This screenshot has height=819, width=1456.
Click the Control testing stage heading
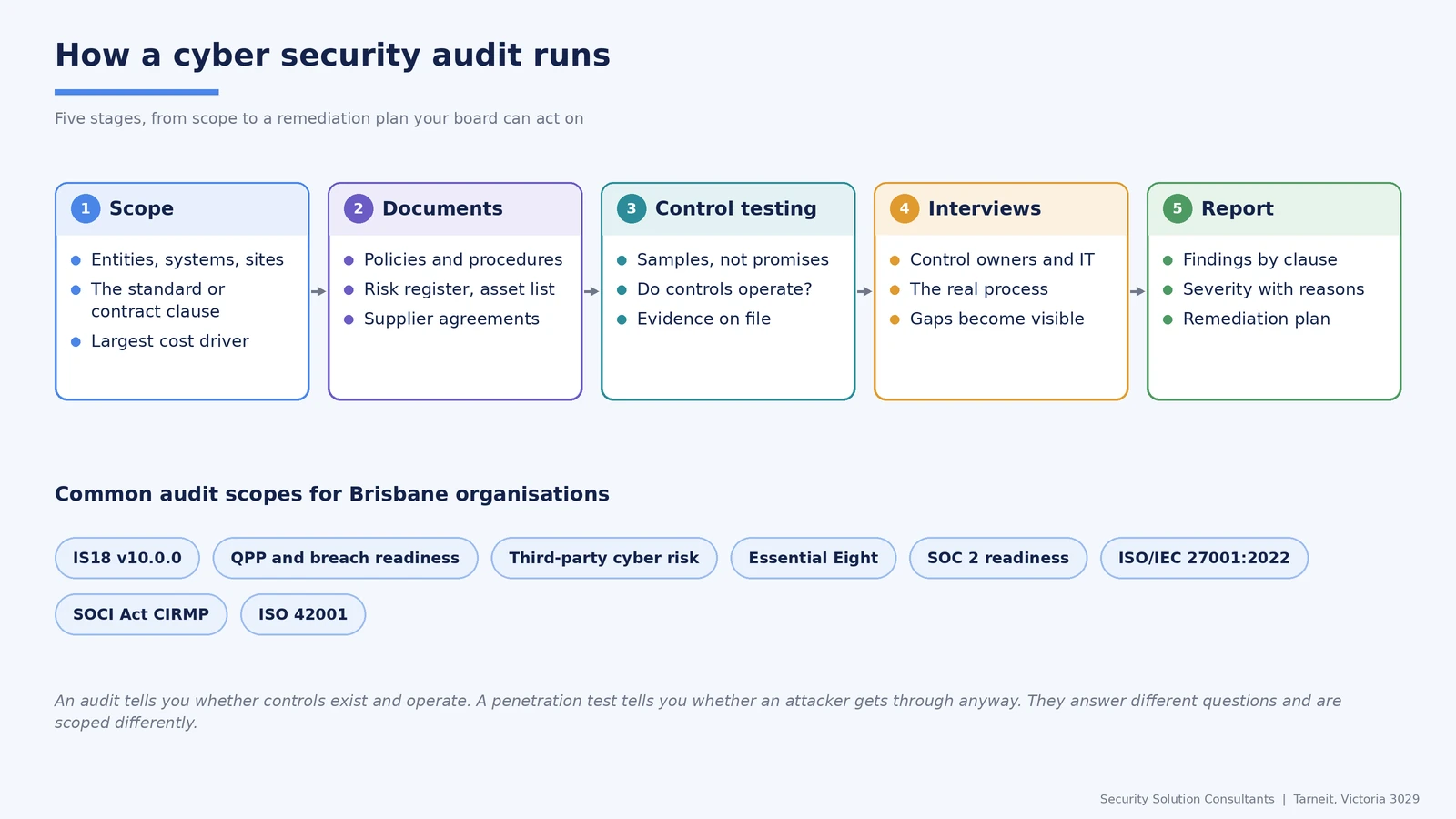tap(736, 208)
